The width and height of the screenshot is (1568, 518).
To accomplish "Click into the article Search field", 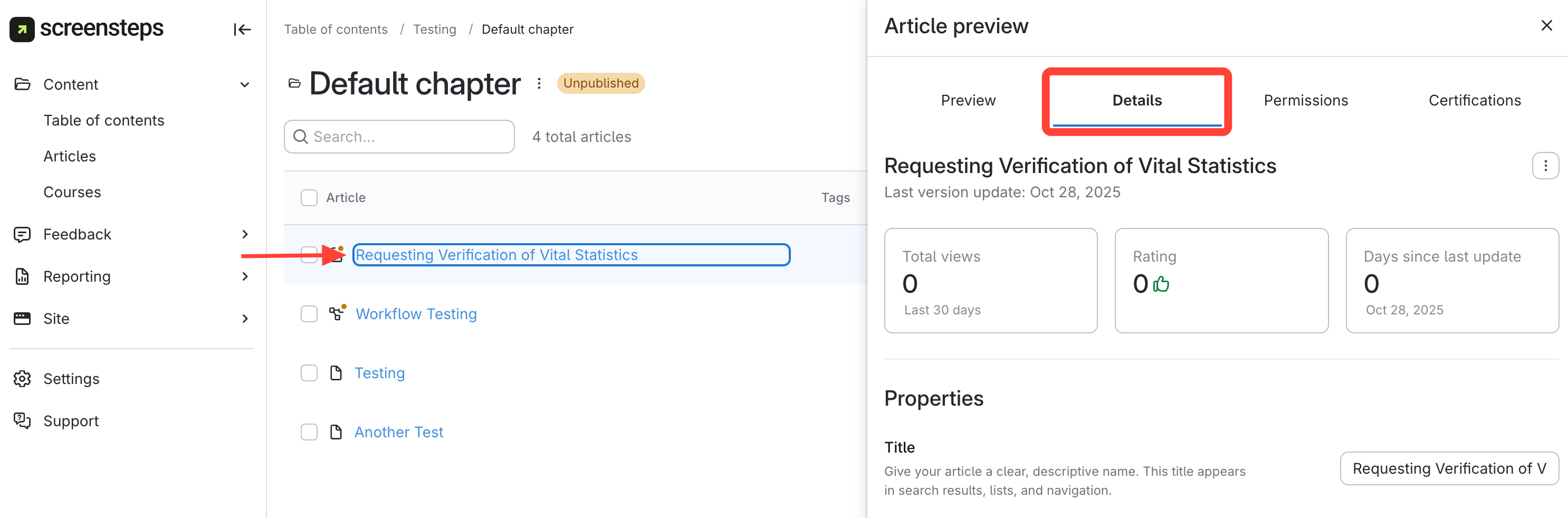I will 408,137.
